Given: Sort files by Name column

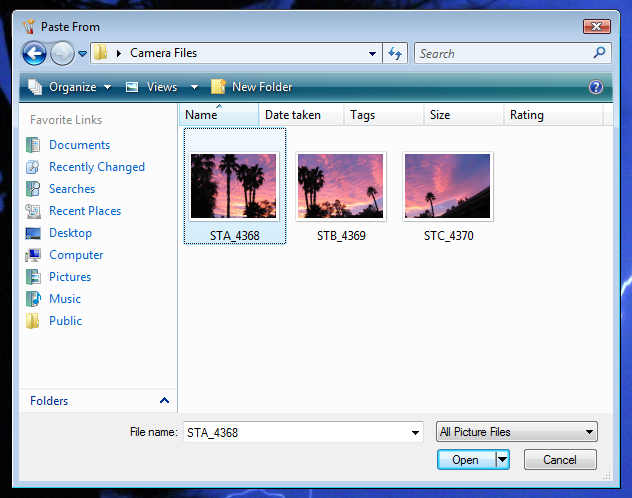Looking at the screenshot, I should pos(219,115).
